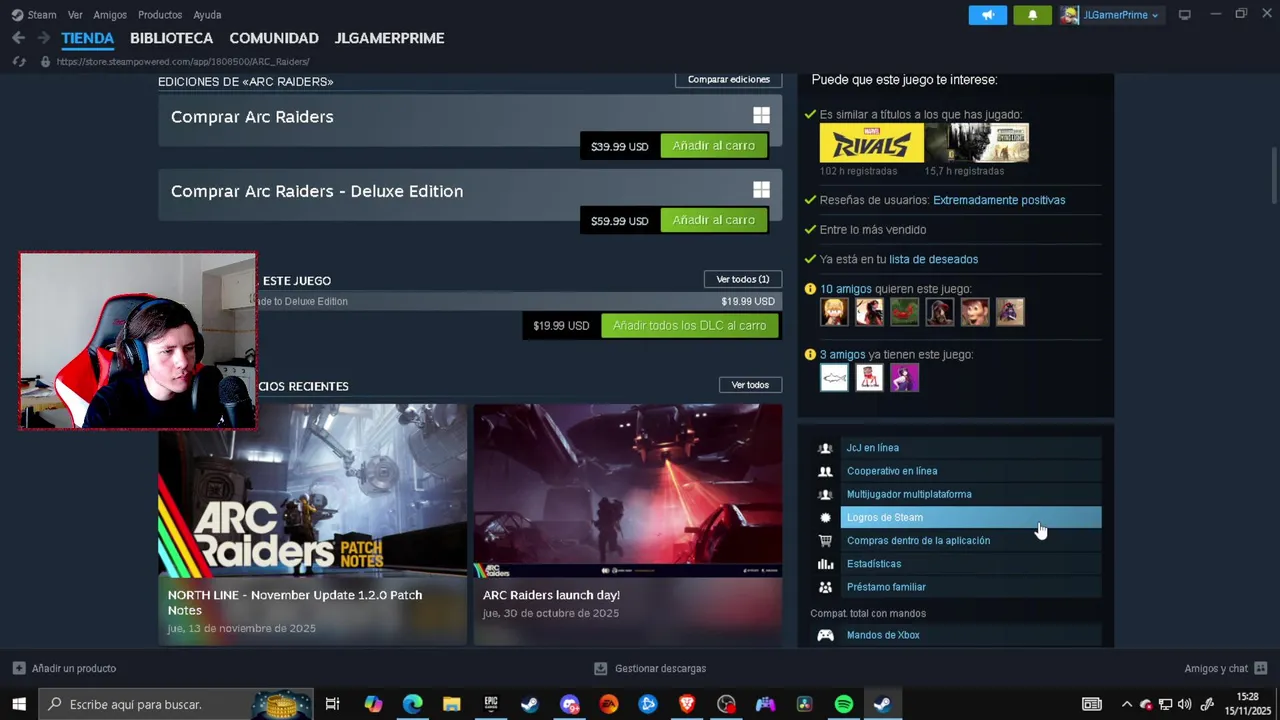1280x720 pixels.
Task: Add Deluxe Edition $59.99 to cart
Action: click(x=714, y=220)
